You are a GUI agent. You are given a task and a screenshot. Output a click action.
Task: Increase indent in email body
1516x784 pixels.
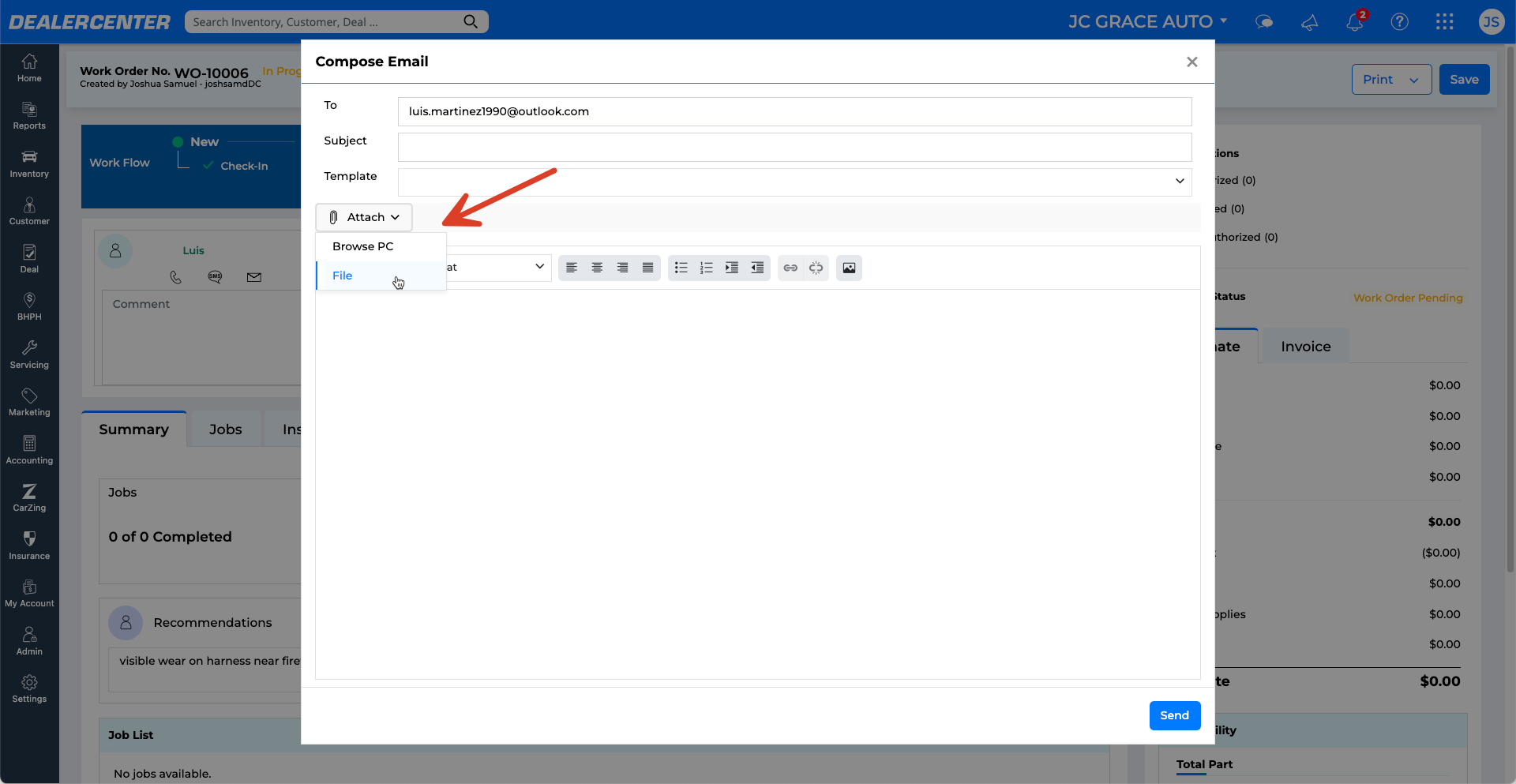click(x=732, y=268)
